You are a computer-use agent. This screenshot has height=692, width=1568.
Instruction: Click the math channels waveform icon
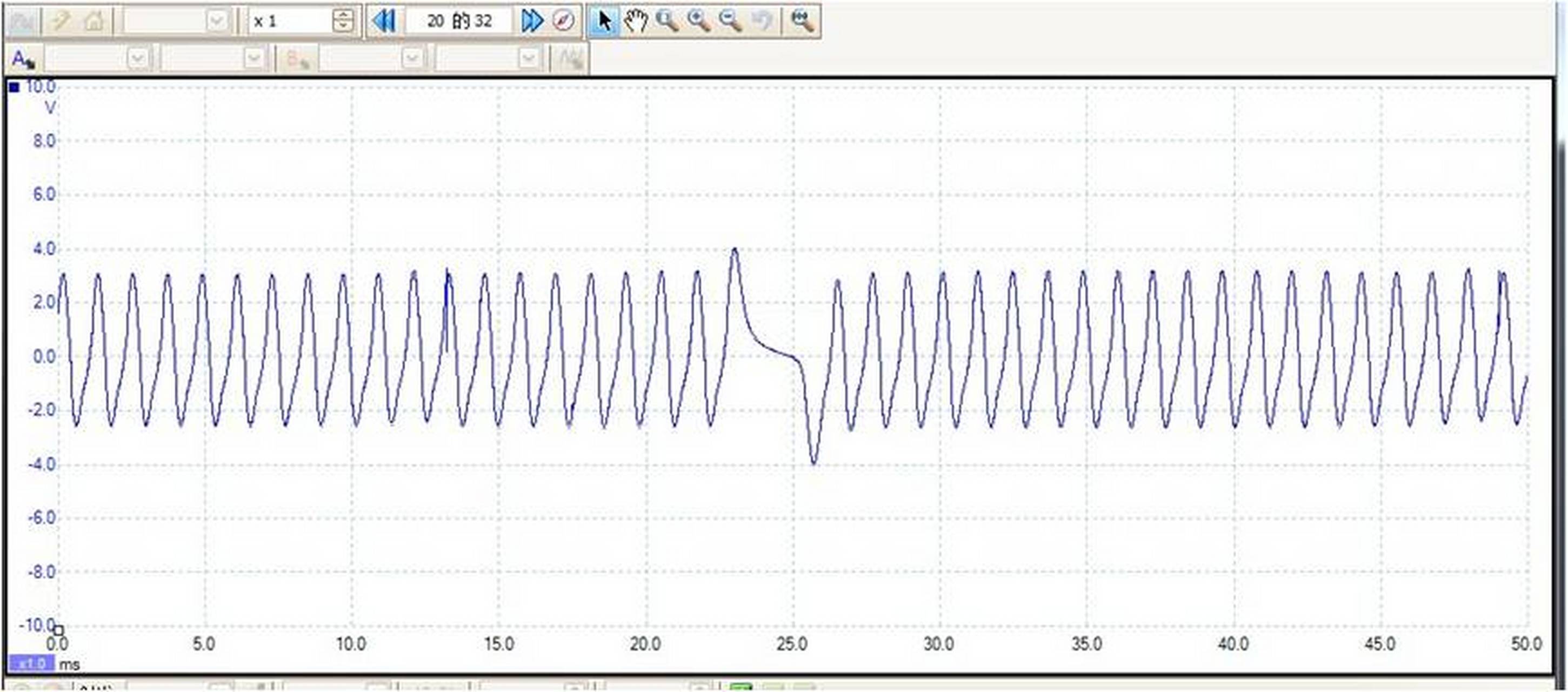570,59
